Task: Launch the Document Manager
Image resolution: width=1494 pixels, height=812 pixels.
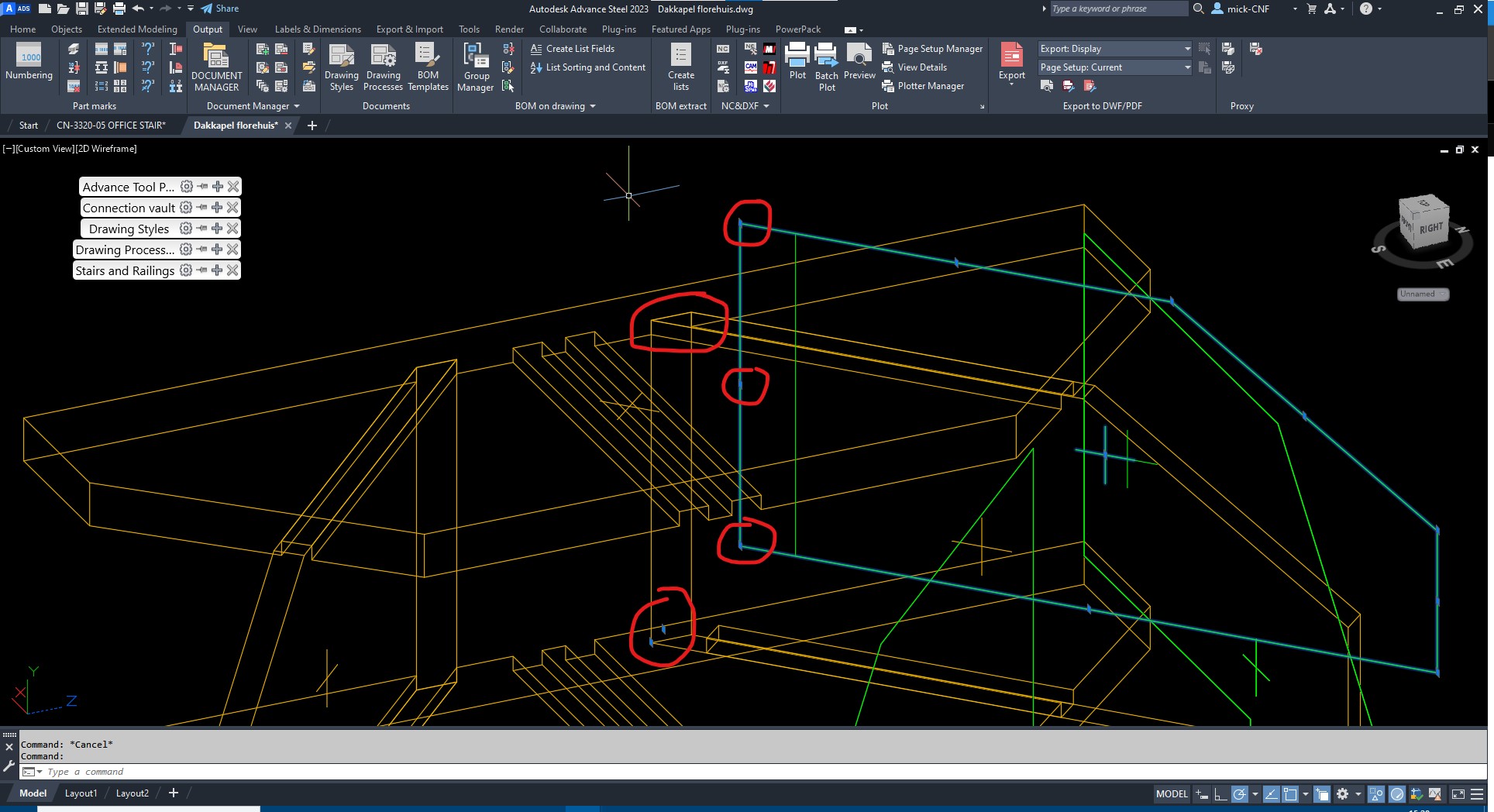Action: point(216,68)
